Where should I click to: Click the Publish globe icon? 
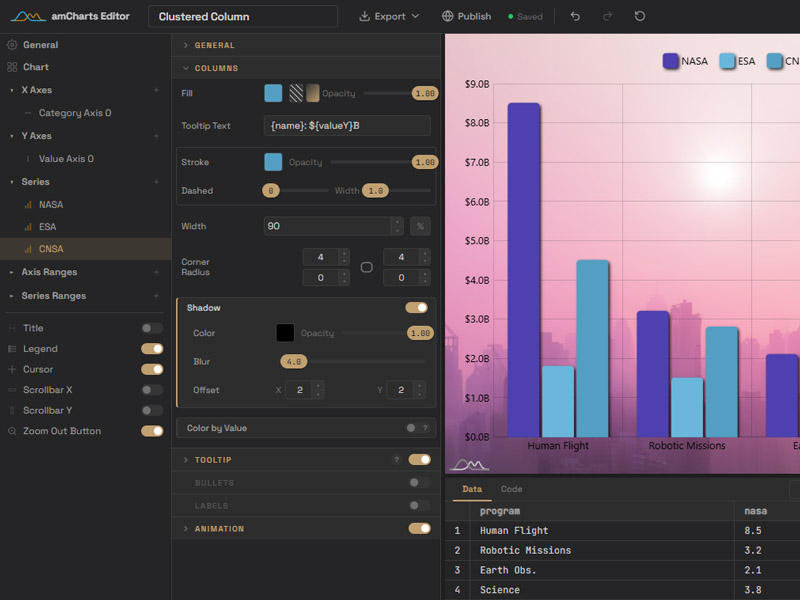pos(447,16)
